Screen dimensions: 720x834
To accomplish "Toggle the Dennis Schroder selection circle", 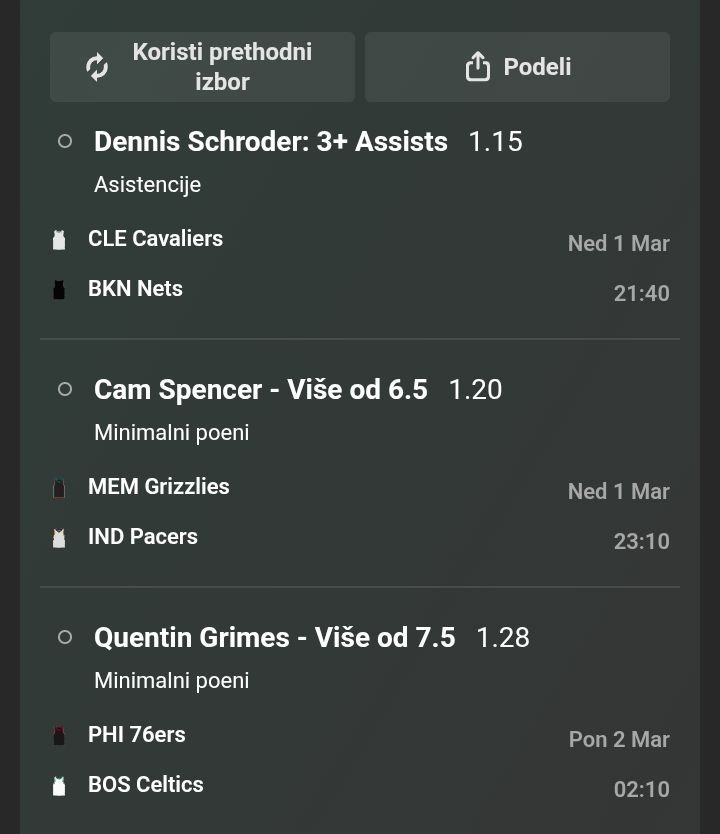I will (x=65, y=142).
